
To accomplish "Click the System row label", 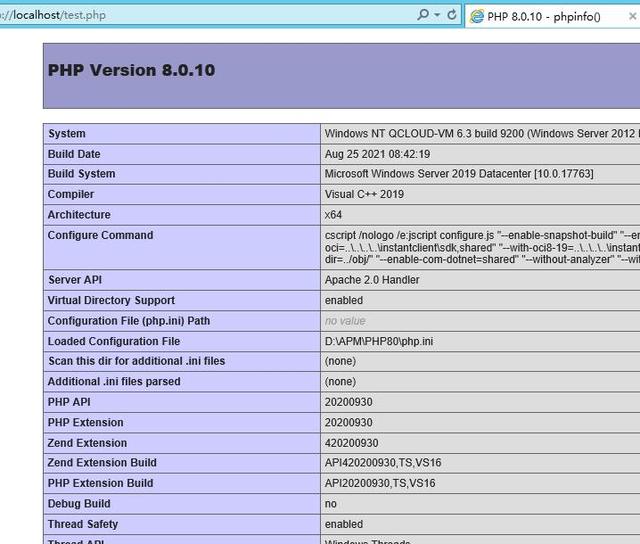I will (67, 133).
